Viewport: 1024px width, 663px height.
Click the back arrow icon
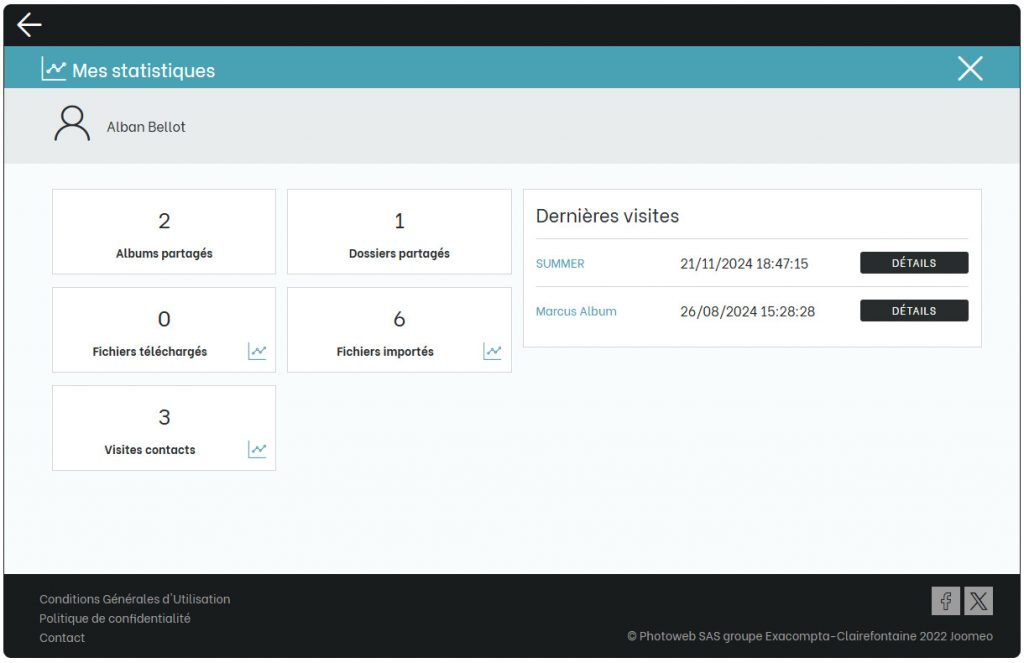(29, 25)
